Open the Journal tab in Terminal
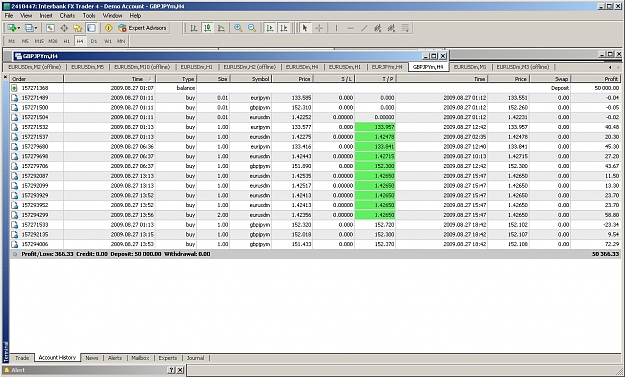625x377 pixels. tap(195, 358)
